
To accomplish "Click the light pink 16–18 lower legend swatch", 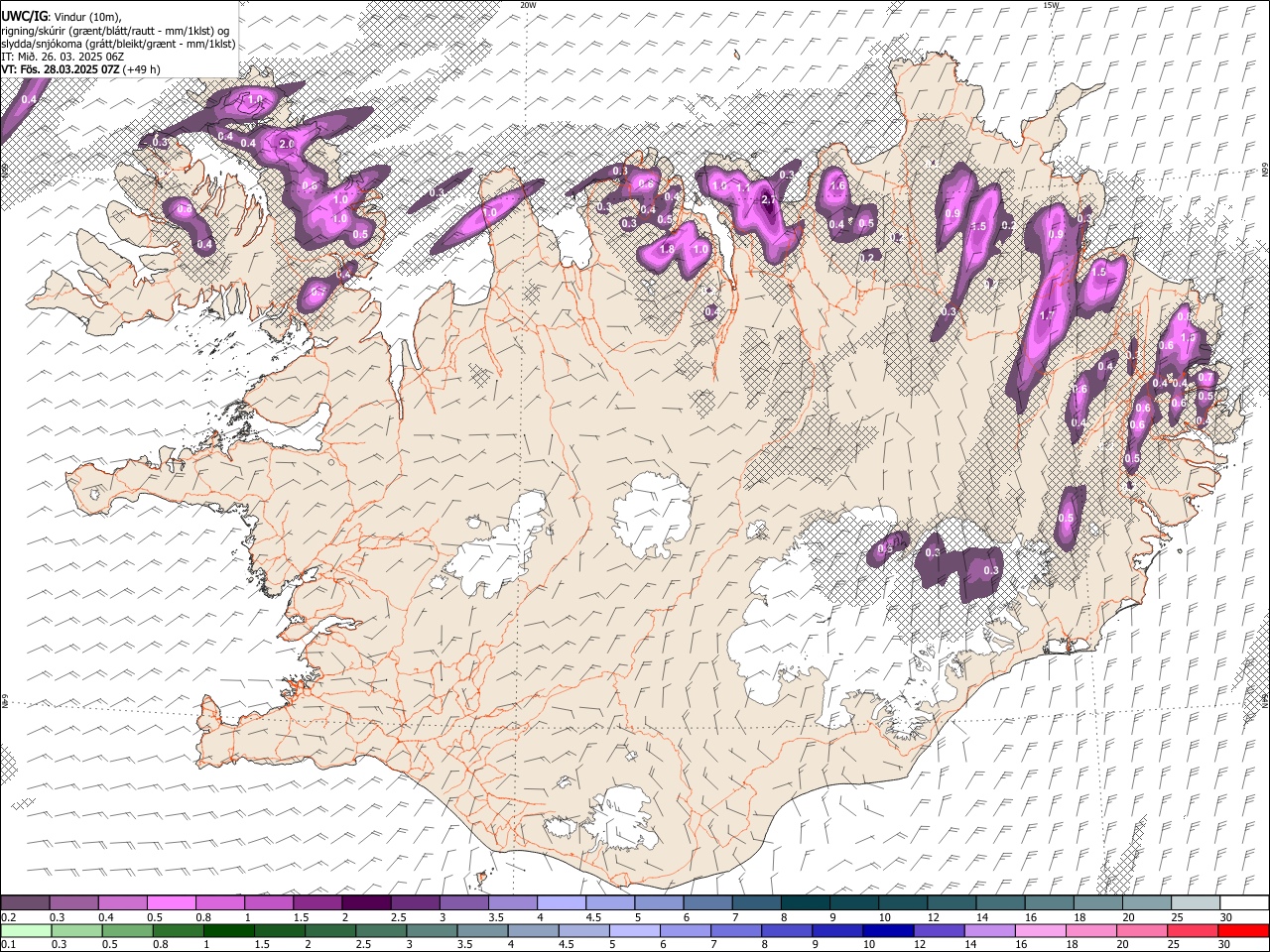I will 1039,930.
